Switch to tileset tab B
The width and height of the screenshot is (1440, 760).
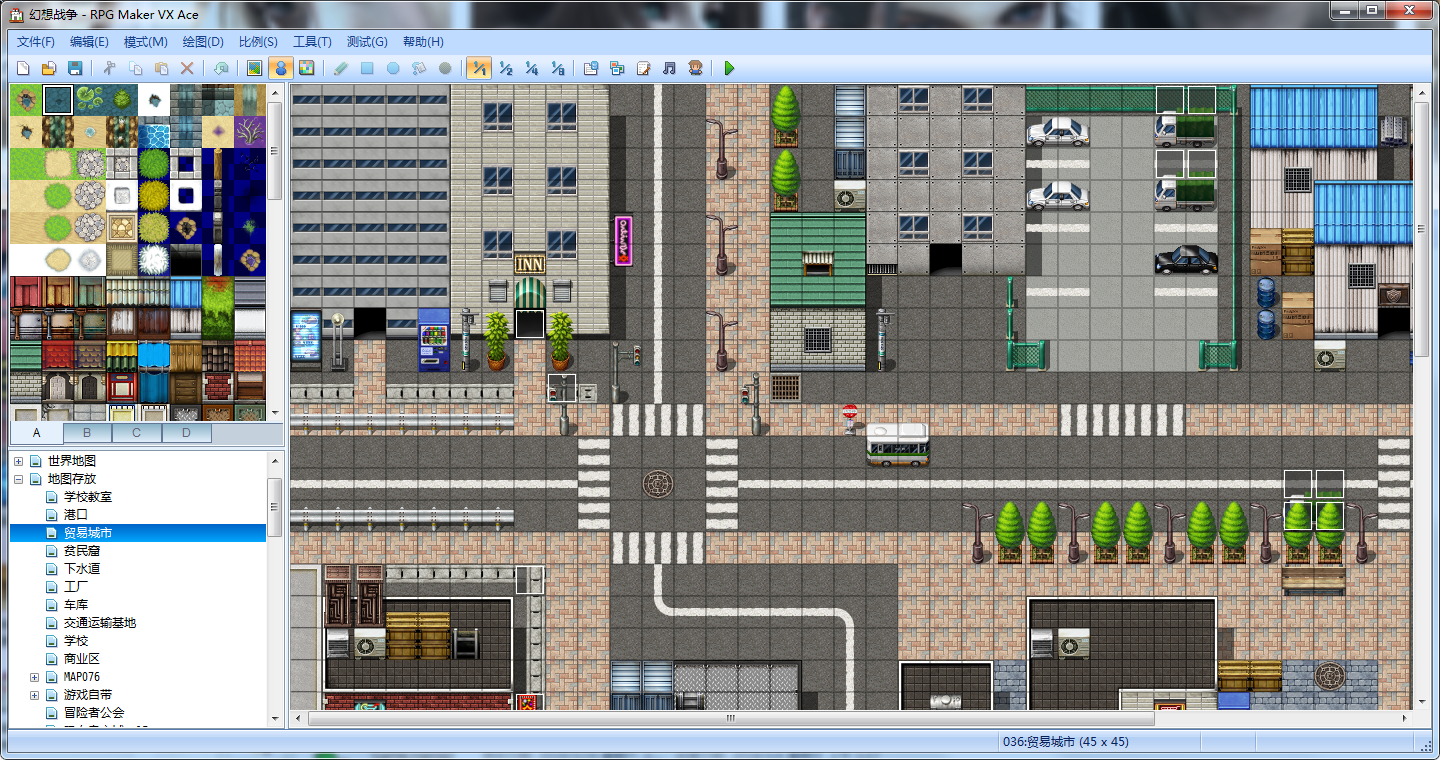coord(87,433)
